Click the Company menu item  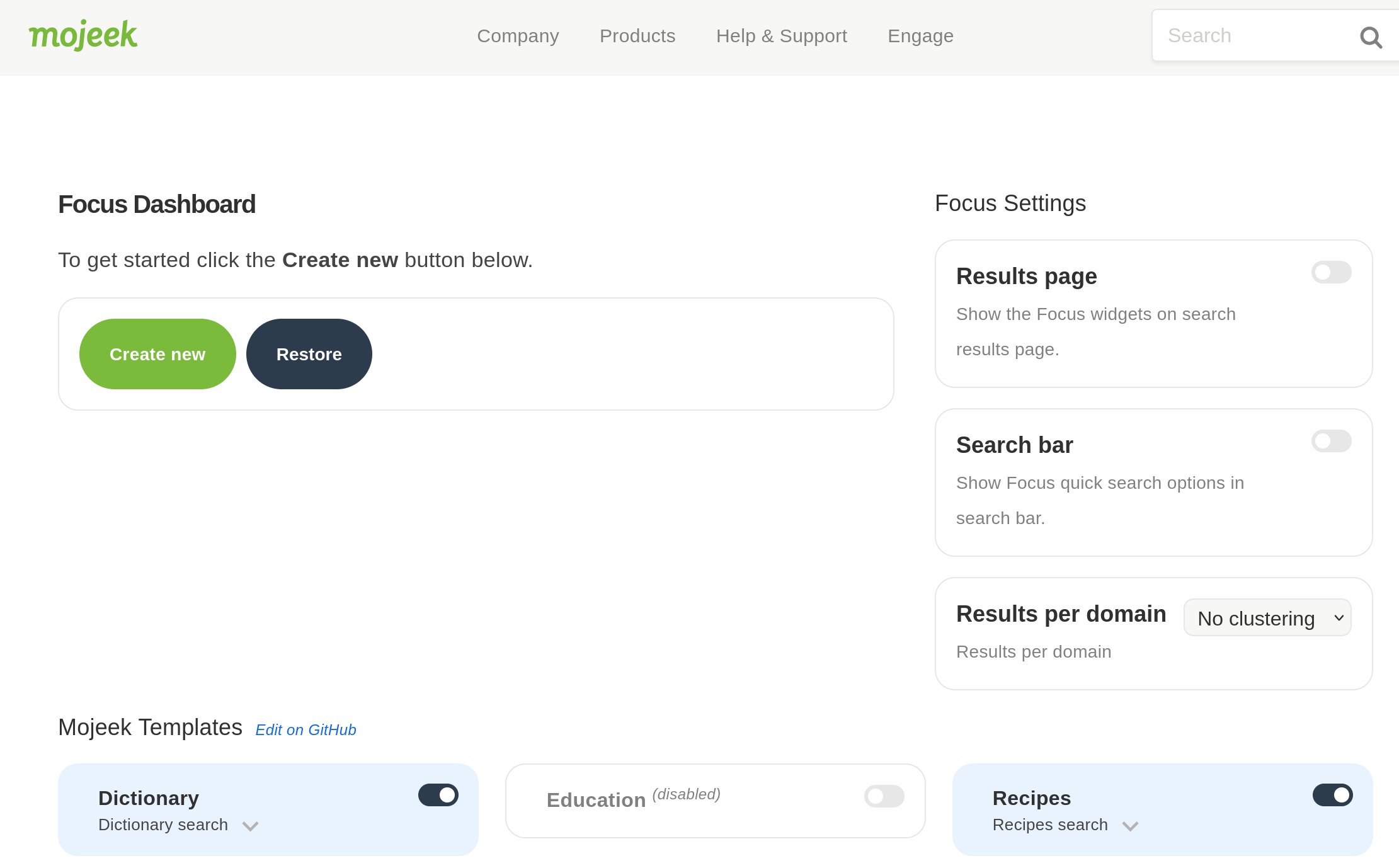point(518,35)
